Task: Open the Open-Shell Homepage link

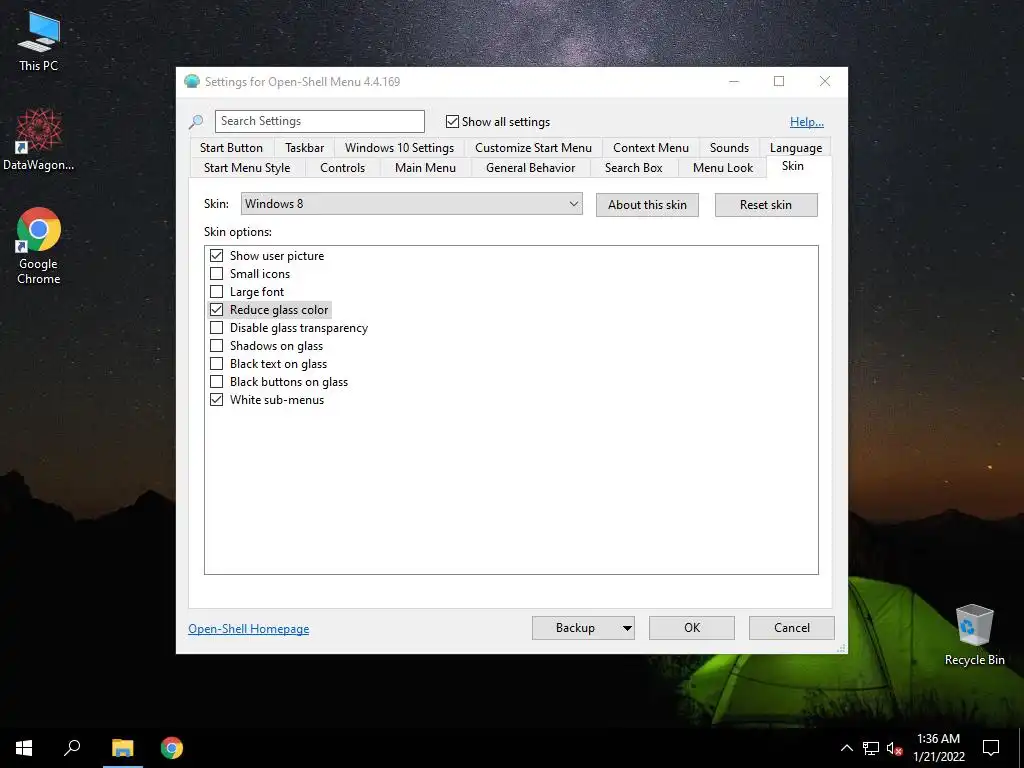Action: (249, 628)
